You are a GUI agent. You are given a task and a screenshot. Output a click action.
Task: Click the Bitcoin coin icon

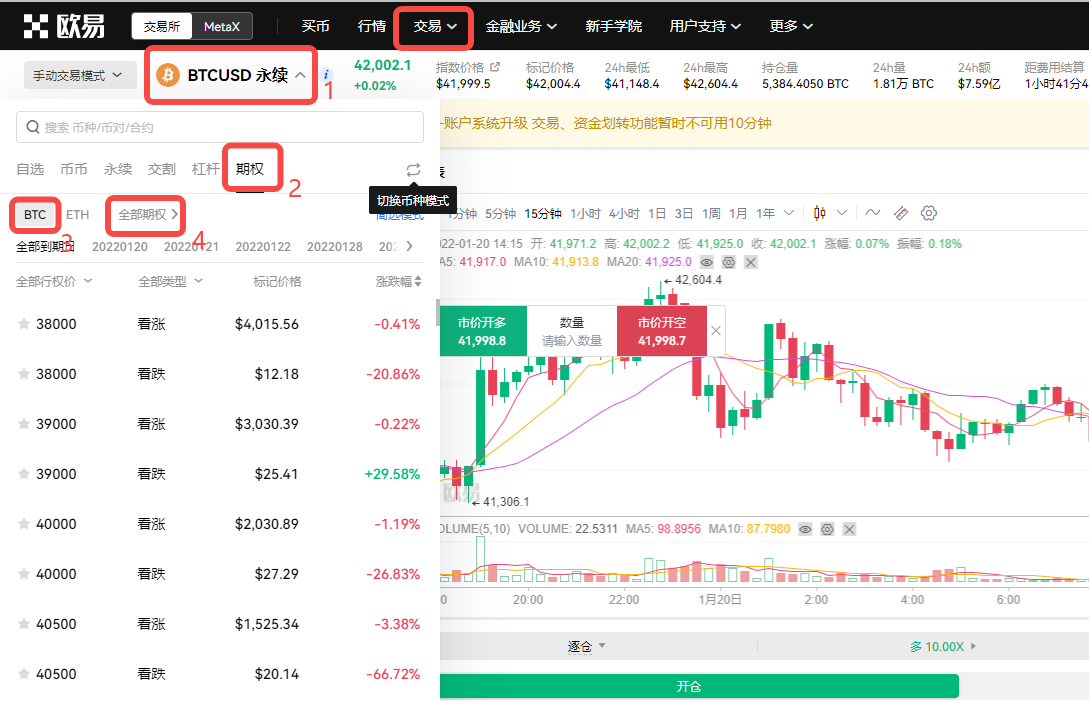click(x=168, y=75)
